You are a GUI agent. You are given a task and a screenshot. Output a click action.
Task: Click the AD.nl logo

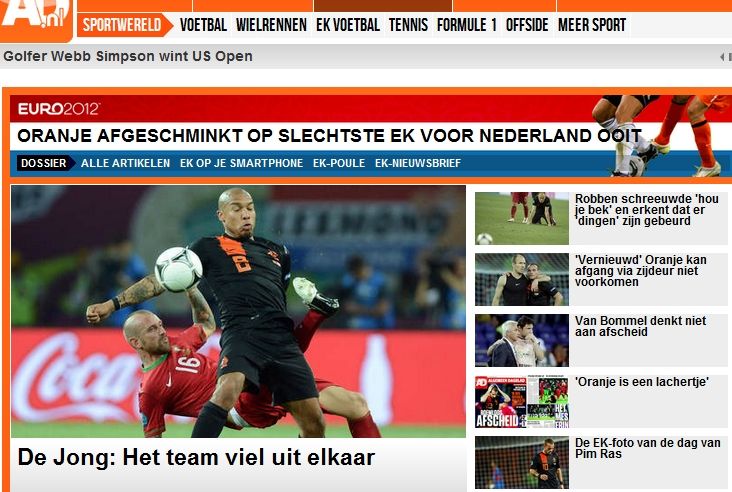(35, 19)
